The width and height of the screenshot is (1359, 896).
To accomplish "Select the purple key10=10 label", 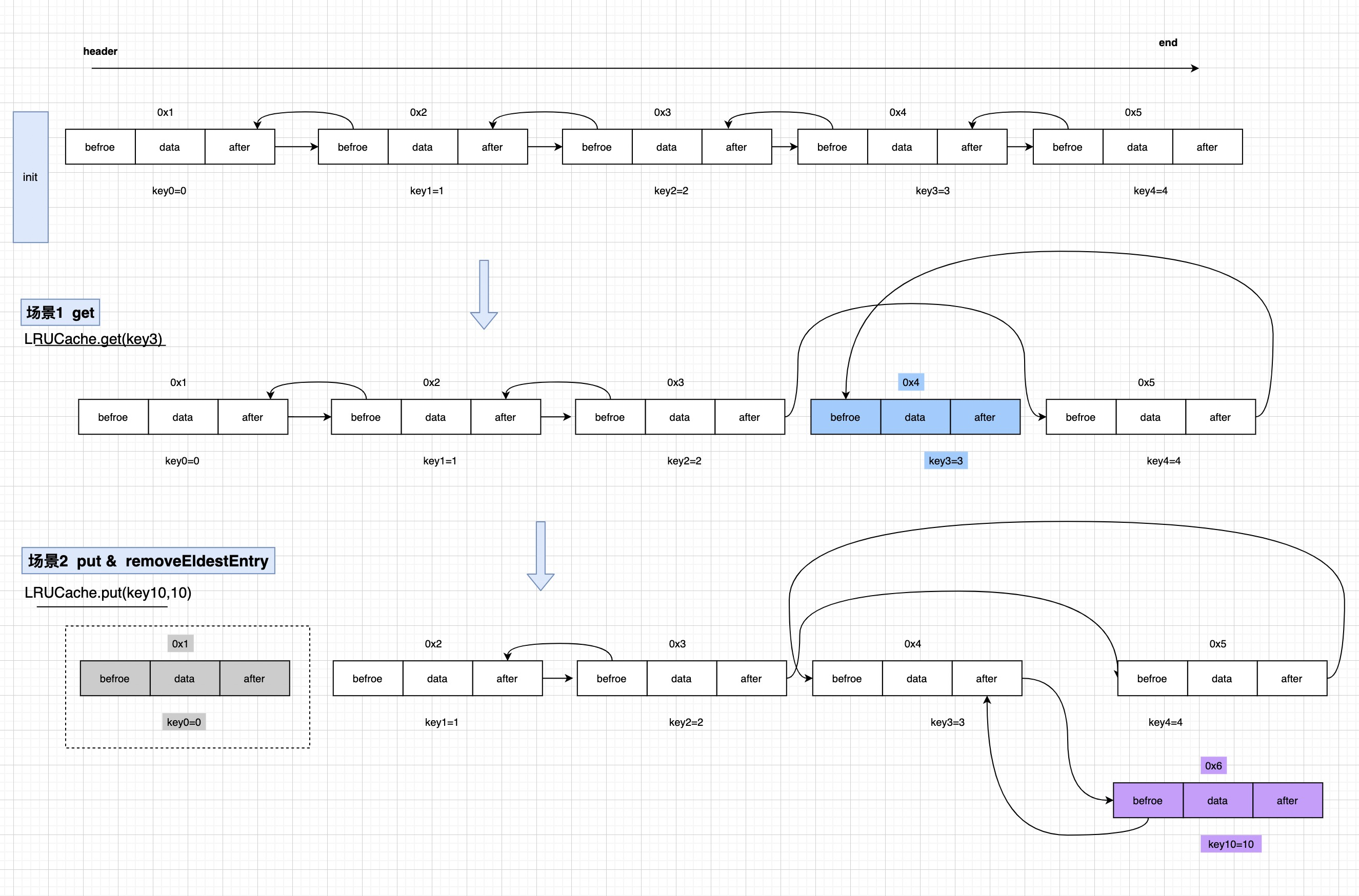I will tap(1230, 844).
